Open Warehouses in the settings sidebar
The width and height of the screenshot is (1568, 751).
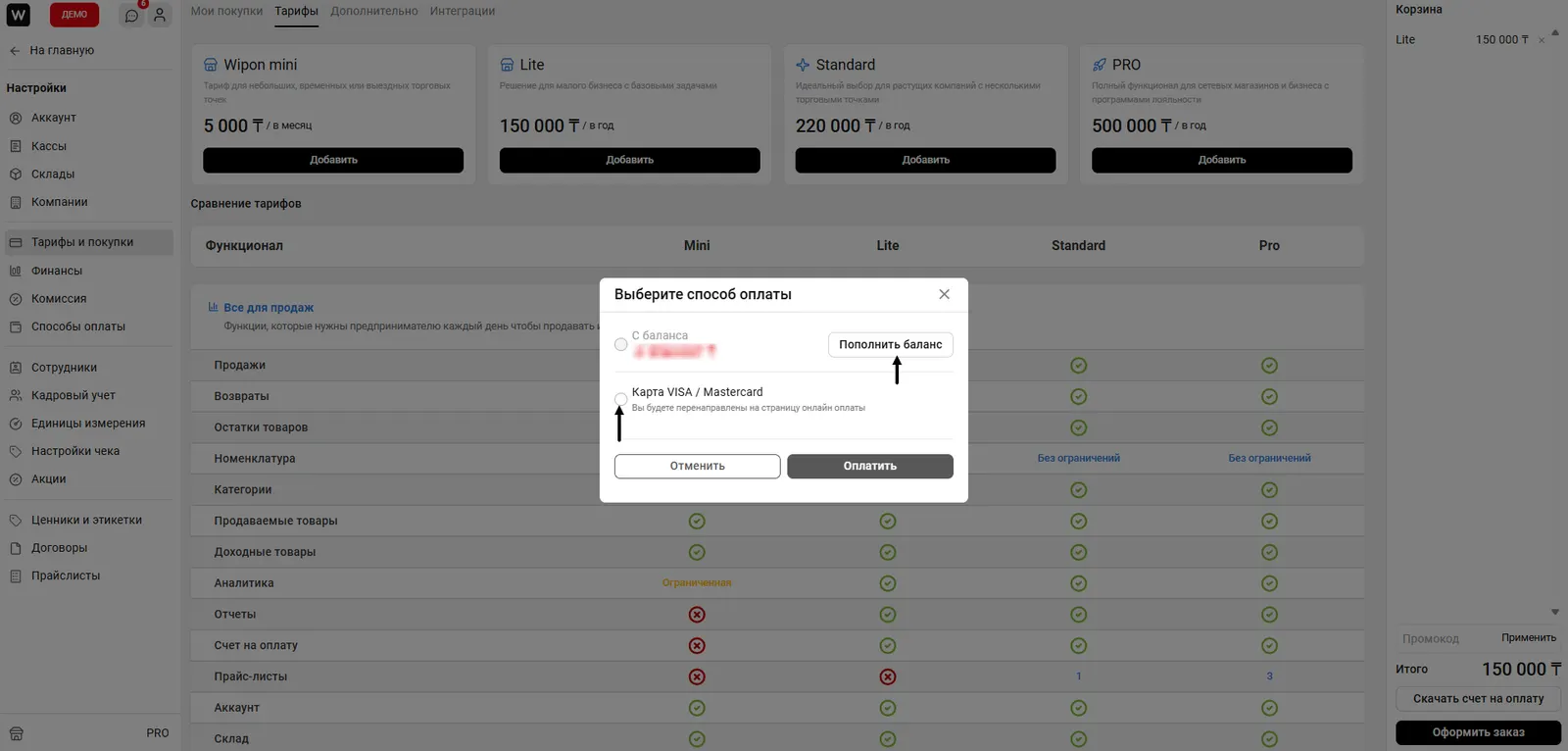click(53, 175)
